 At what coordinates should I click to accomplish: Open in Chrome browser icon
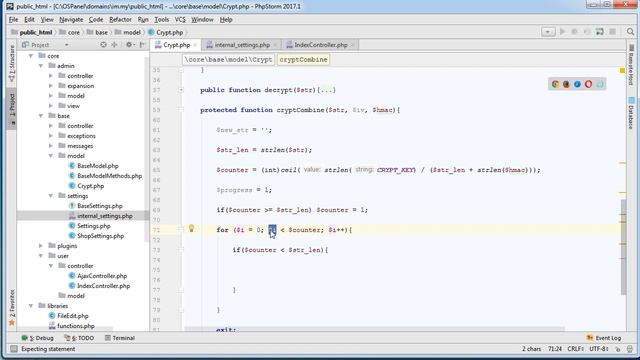coord(555,84)
